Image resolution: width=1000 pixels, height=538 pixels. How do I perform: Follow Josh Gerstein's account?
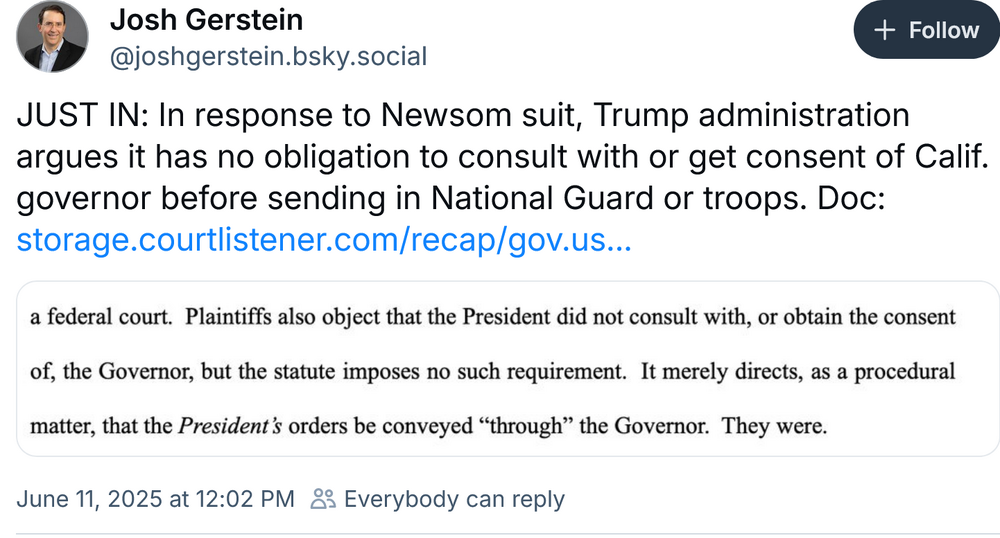925,30
